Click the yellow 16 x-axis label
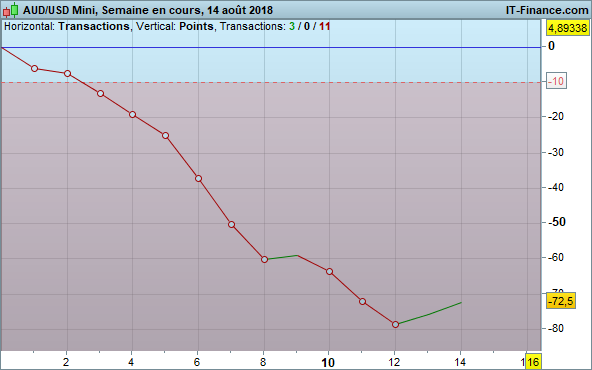 click(x=533, y=362)
